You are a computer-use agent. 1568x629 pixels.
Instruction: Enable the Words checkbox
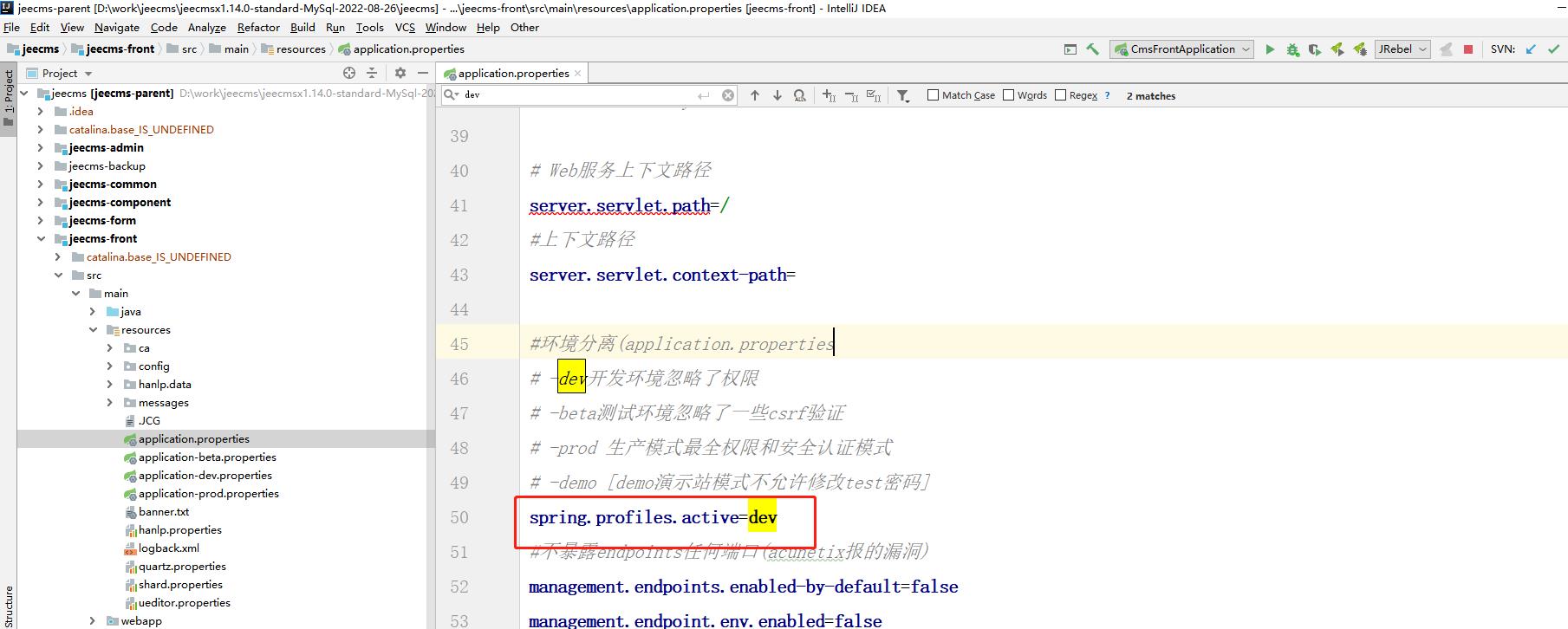(1009, 95)
